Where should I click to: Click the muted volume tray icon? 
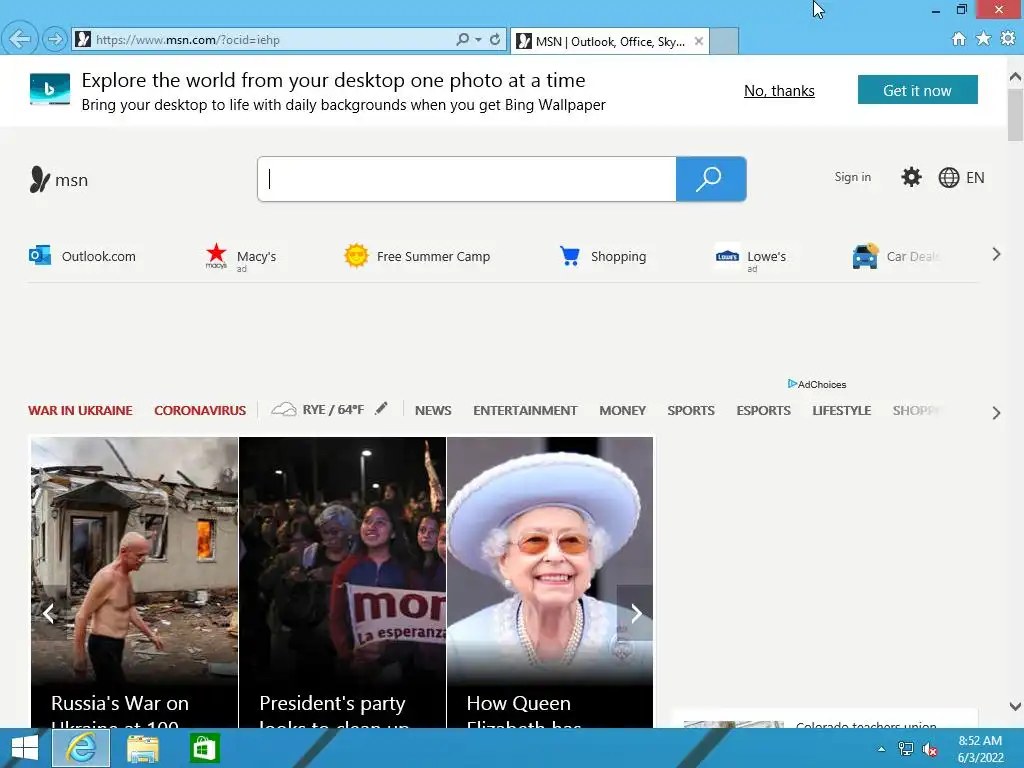click(930, 750)
